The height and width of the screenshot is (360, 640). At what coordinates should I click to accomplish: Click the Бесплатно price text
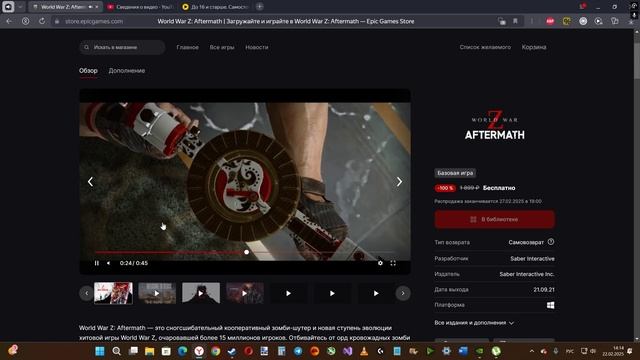(x=499, y=188)
